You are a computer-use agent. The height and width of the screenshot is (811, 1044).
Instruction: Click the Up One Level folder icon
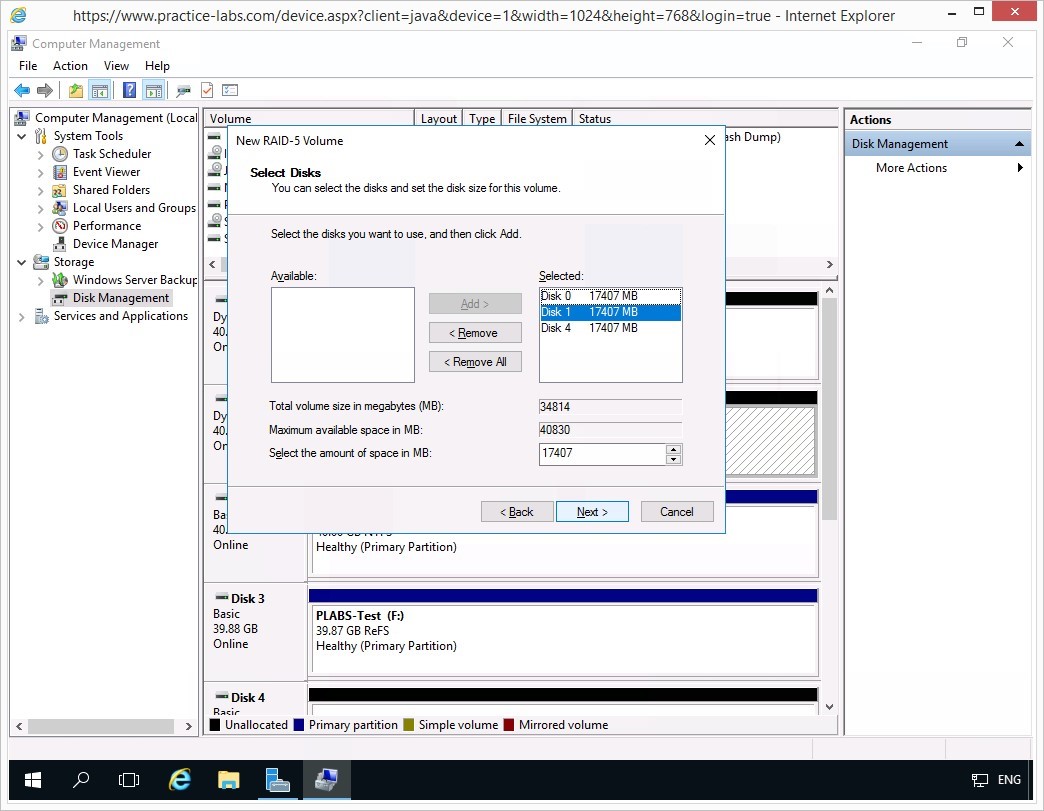coord(76,90)
